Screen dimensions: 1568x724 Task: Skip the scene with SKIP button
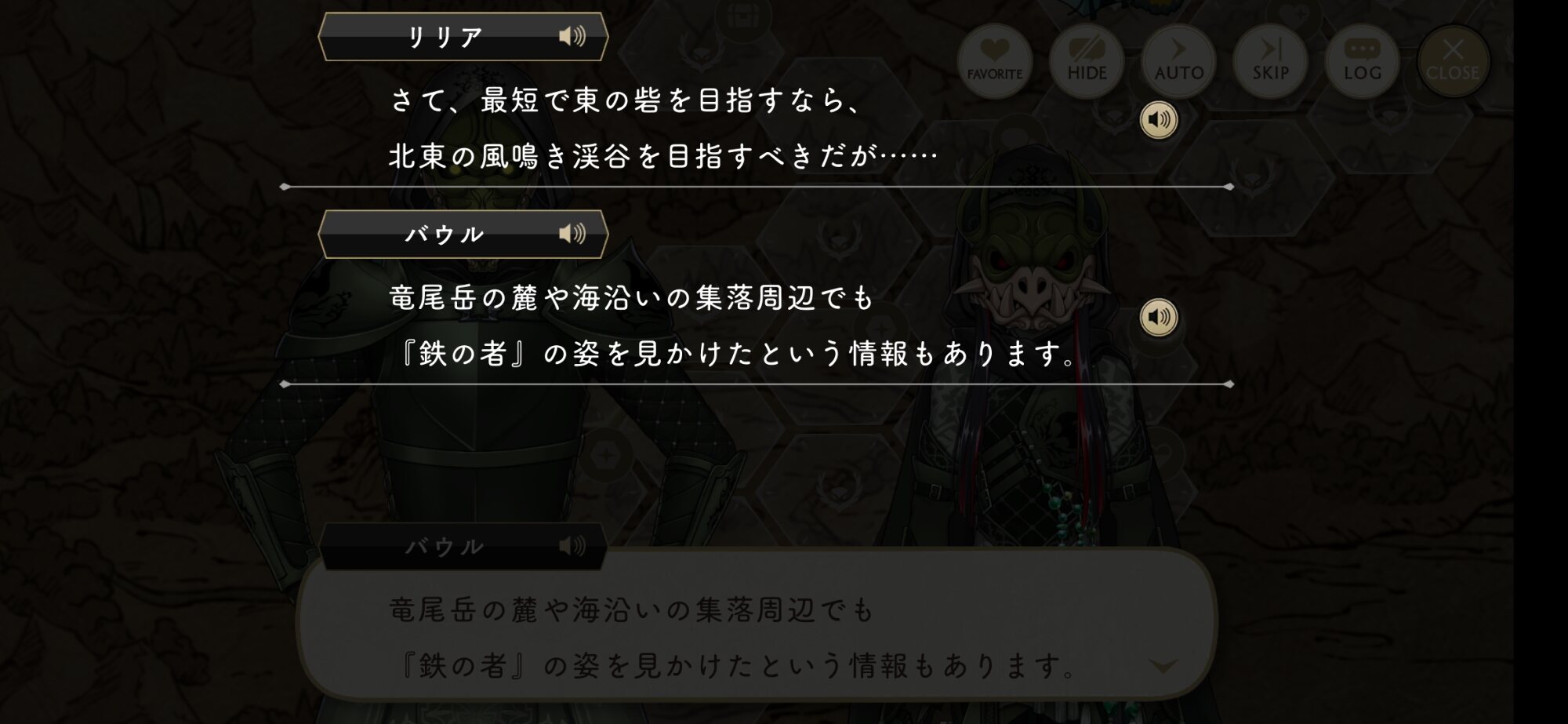(1270, 60)
